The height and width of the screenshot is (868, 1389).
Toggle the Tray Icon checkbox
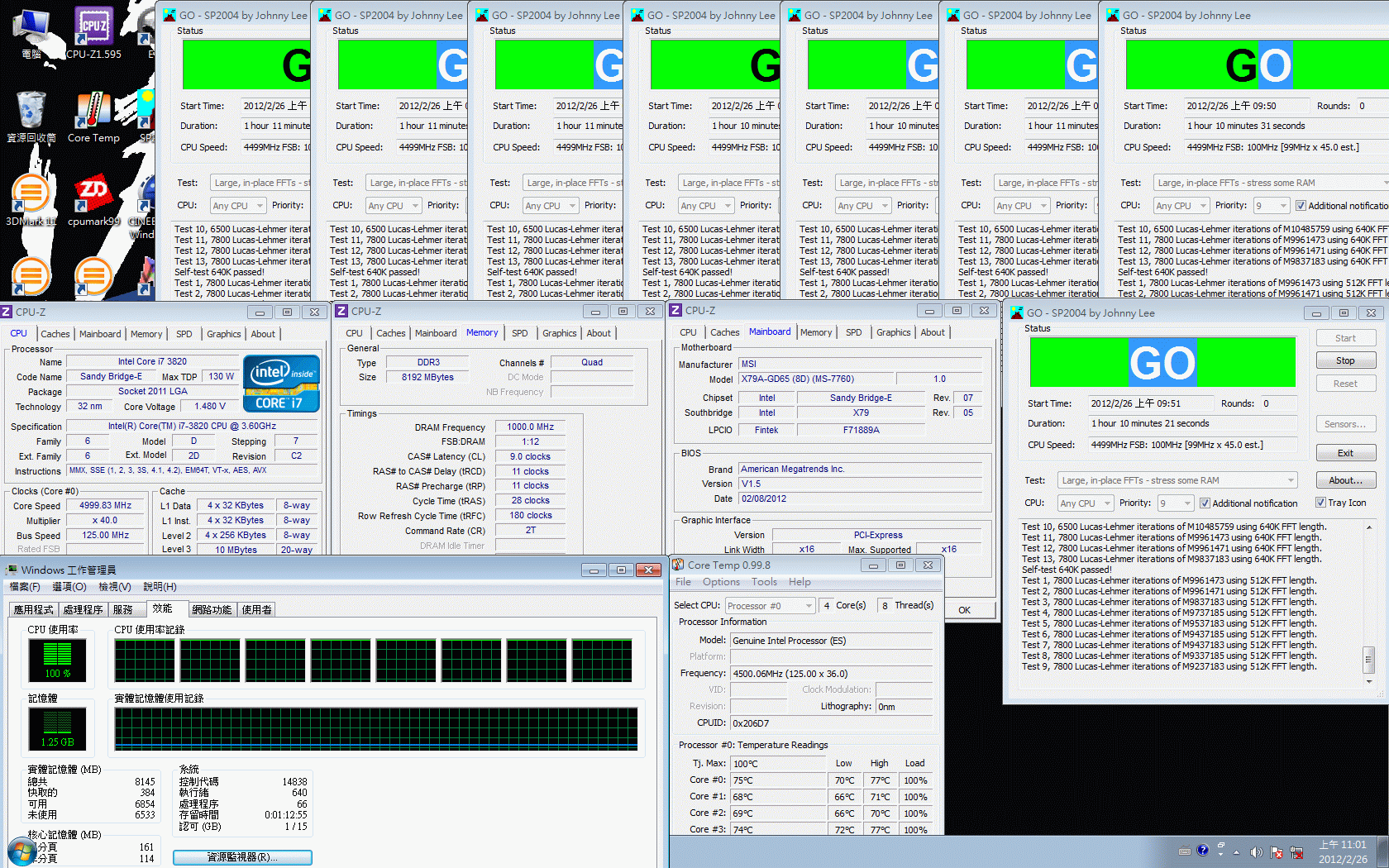click(x=1320, y=503)
